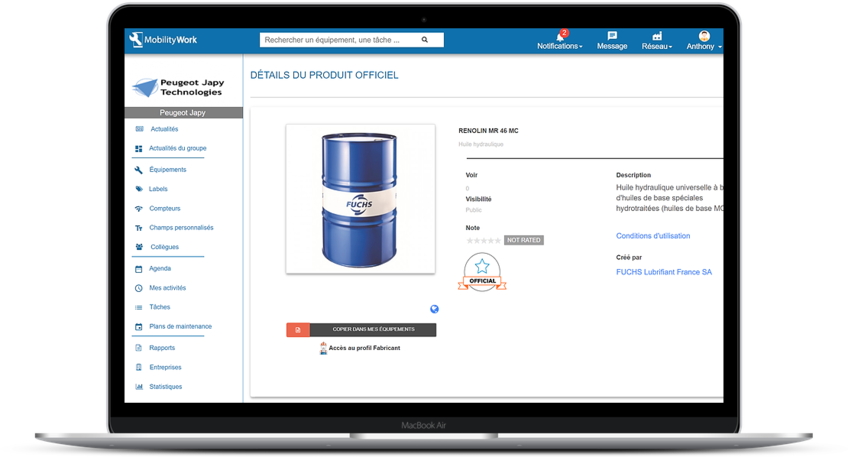Click the globe icon below product image

434,309
